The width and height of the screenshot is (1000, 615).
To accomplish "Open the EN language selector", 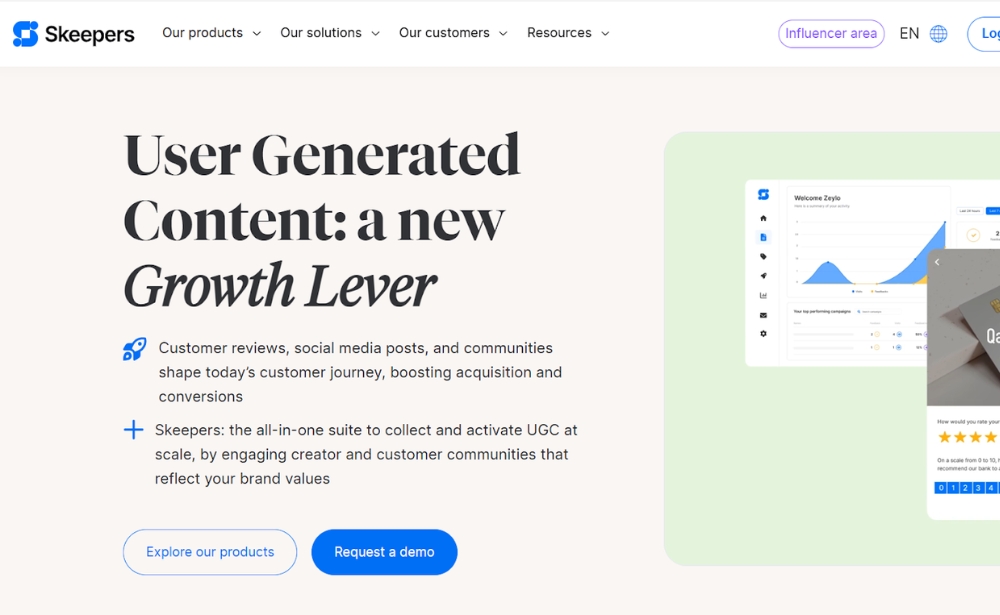I will (909, 34).
